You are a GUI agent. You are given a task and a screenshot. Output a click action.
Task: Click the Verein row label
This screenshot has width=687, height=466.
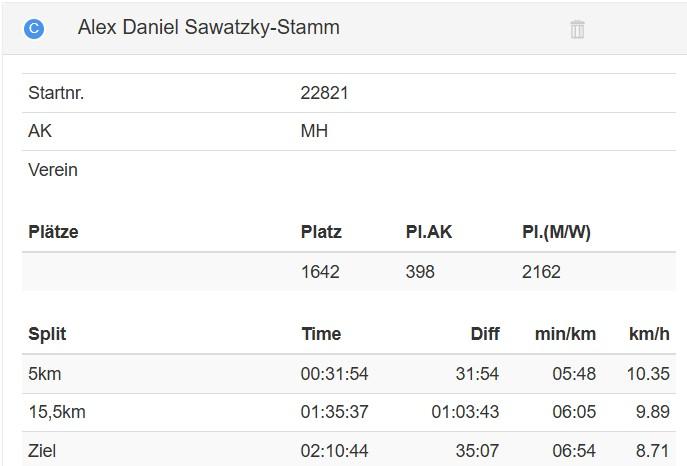click(x=53, y=170)
